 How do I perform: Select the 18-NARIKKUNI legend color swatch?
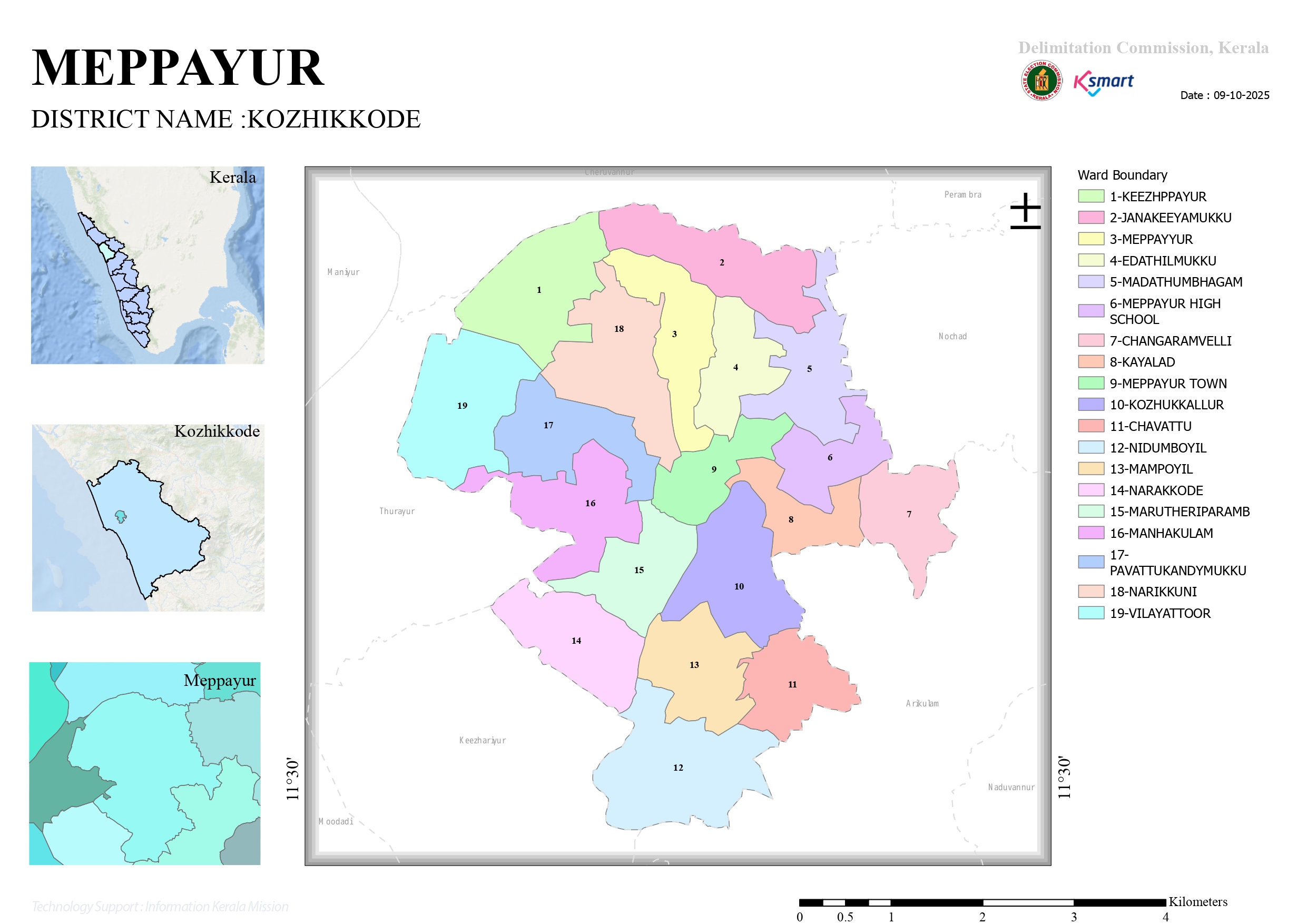tap(1090, 592)
